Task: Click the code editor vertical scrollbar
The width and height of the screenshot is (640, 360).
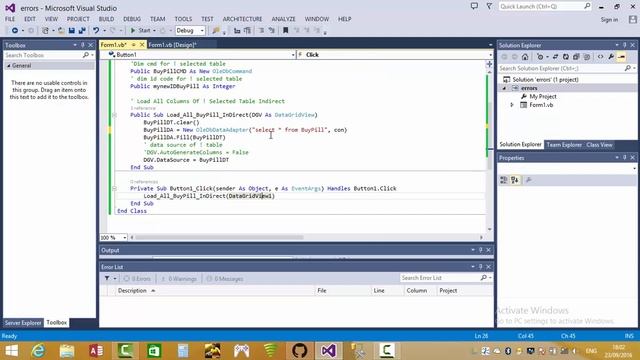Action: 489,135
